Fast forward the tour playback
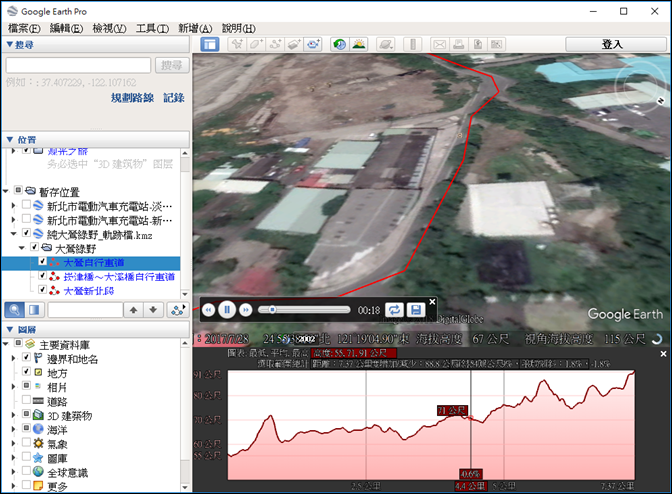The width and height of the screenshot is (672, 494). click(246, 310)
